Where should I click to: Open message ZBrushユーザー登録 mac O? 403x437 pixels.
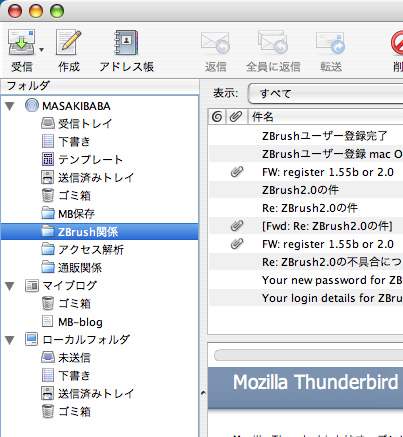[x=332, y=154]
